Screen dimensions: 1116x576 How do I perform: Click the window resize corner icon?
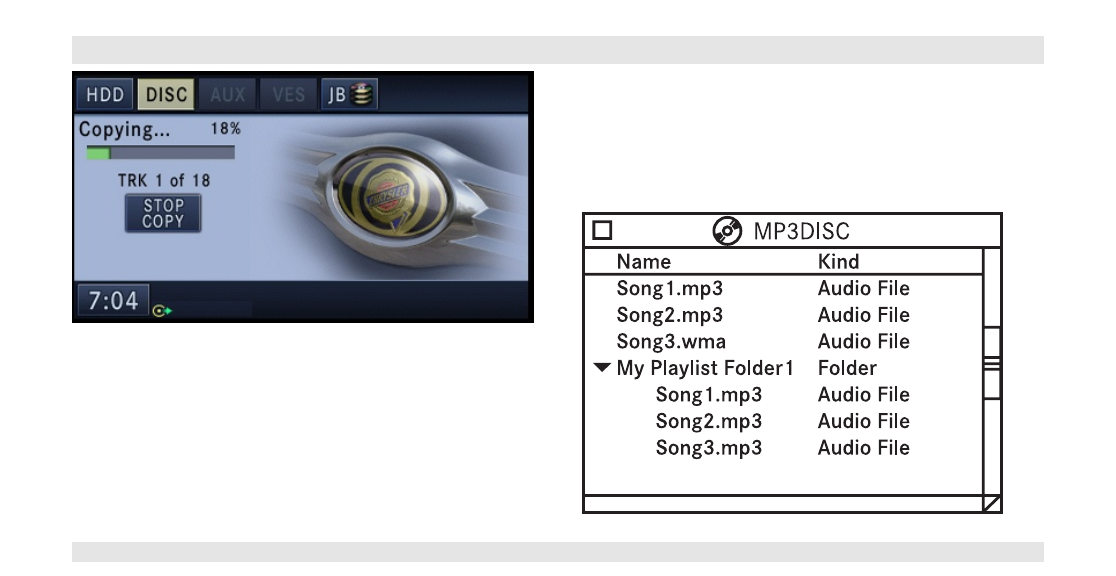[x=992, y=503]
